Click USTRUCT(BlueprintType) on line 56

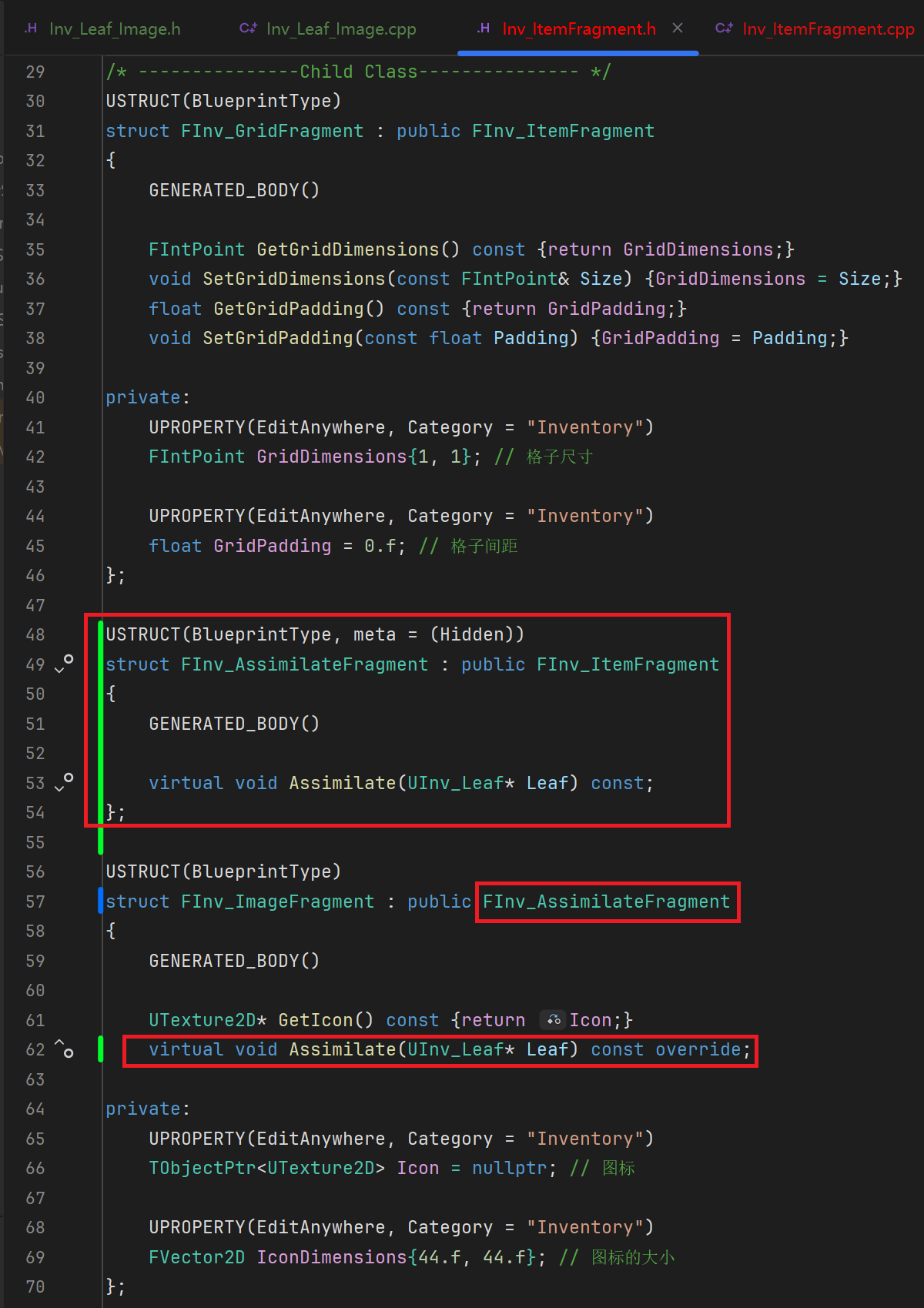[223, 871]
